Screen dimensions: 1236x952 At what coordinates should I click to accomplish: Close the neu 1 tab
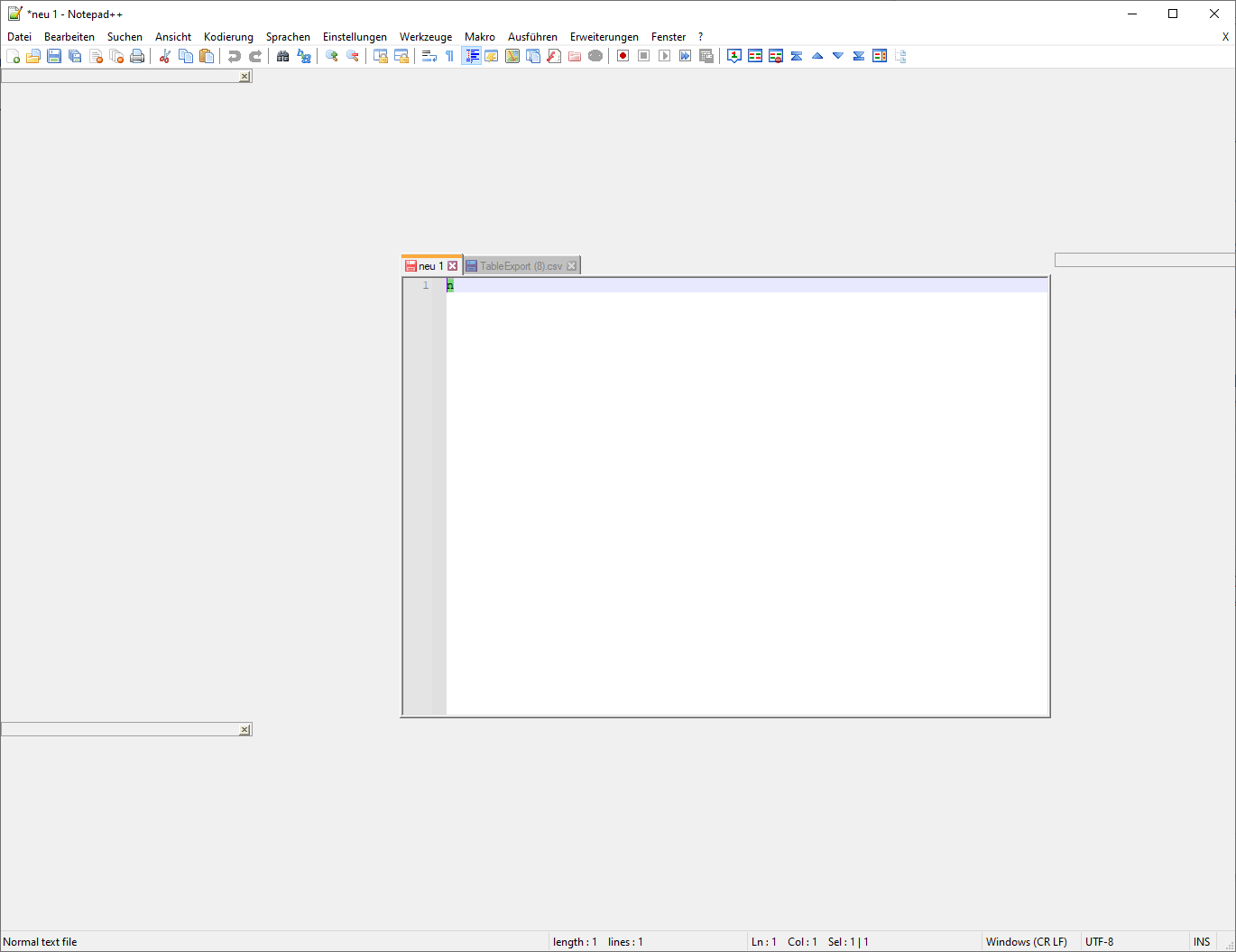(453, 266)
